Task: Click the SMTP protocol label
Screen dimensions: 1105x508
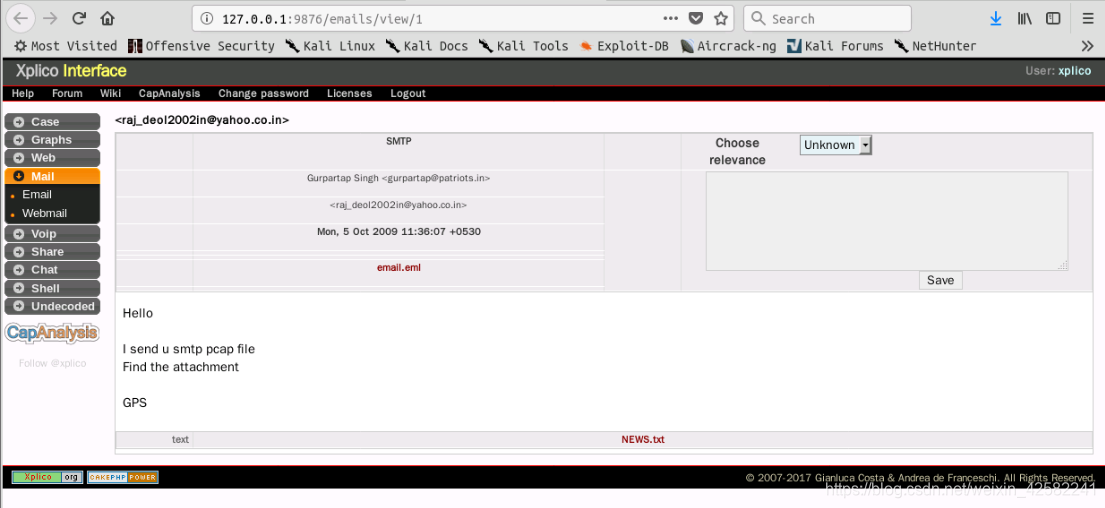Action: tap(398, 141)
